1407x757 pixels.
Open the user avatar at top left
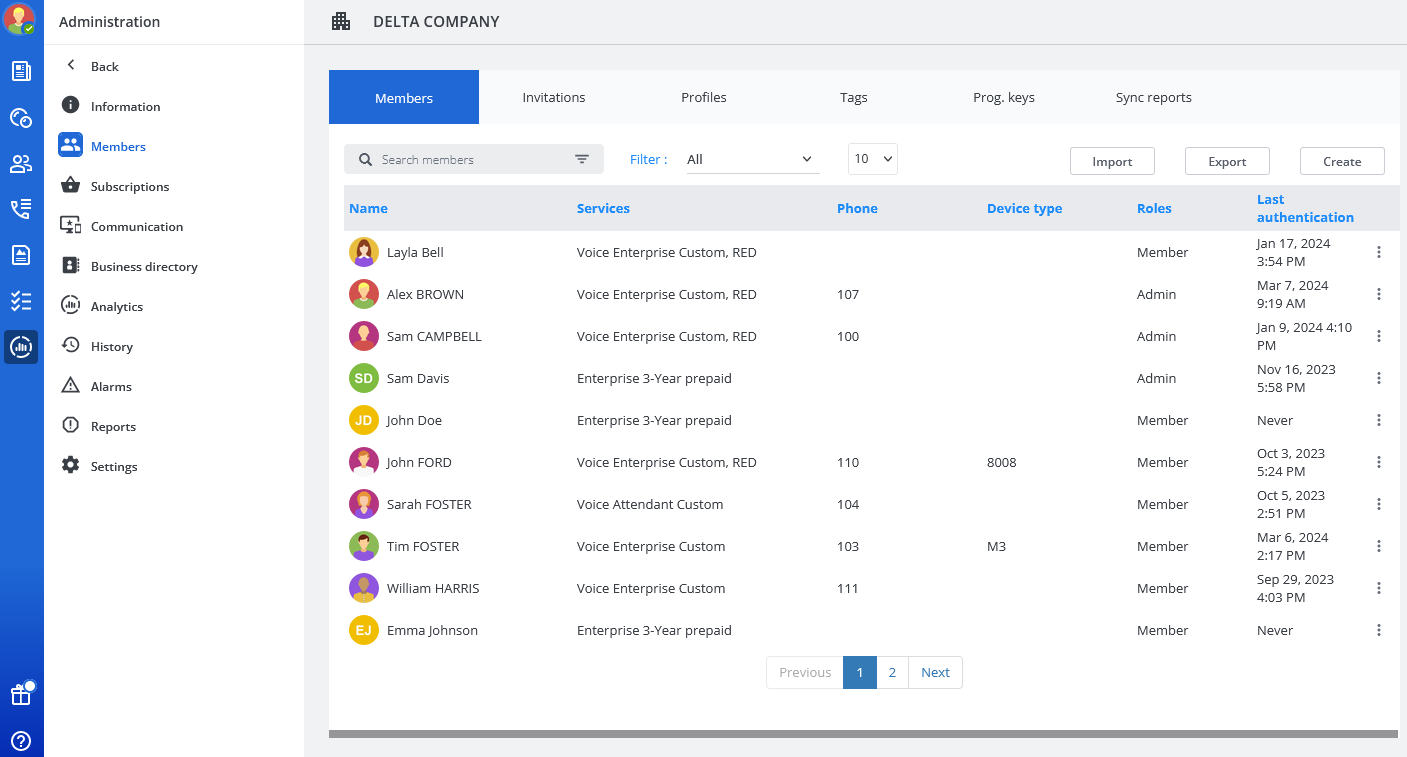coord(19,19)
